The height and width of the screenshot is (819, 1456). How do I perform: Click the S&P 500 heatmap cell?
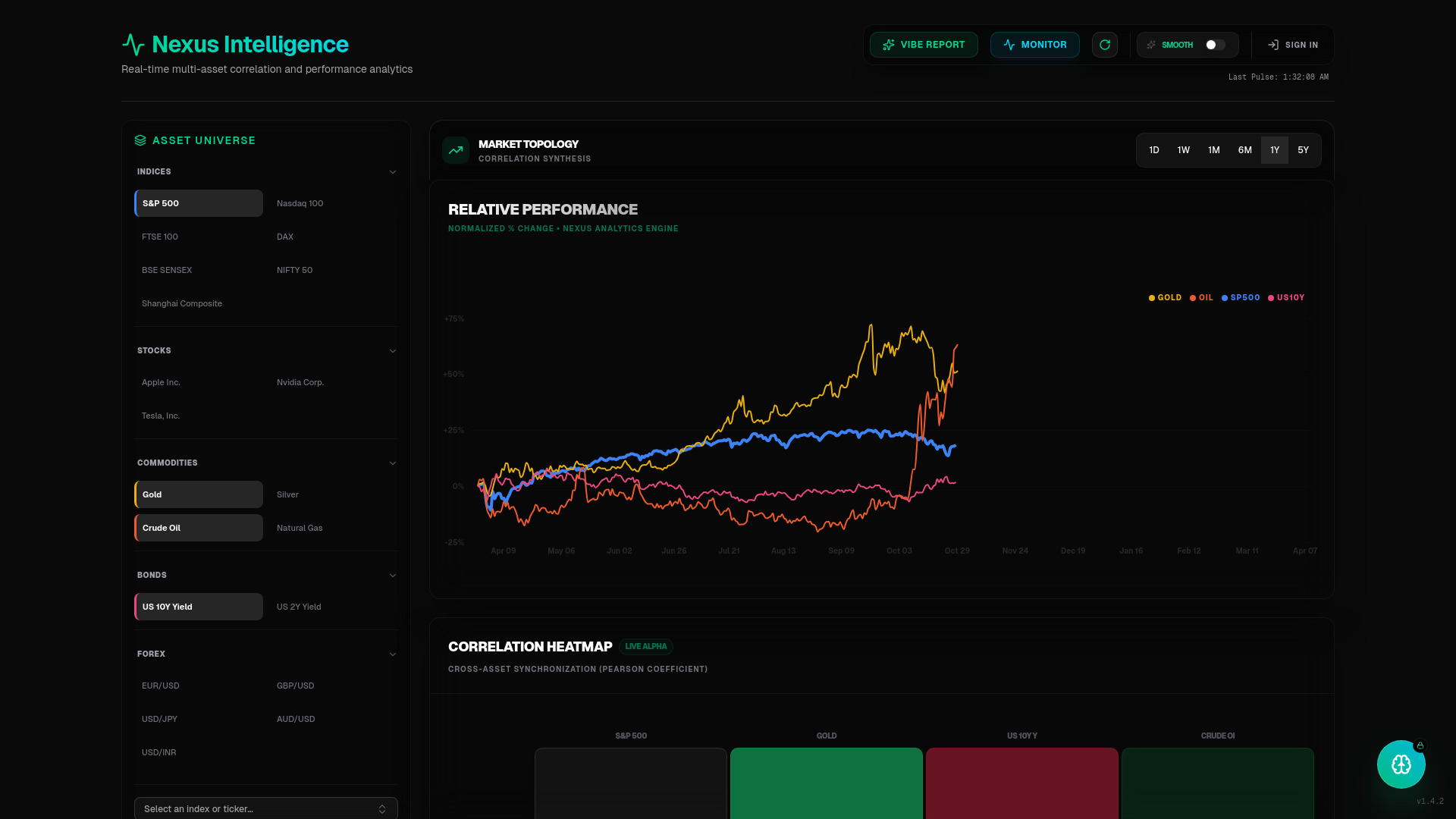click(x=631, y=783)
